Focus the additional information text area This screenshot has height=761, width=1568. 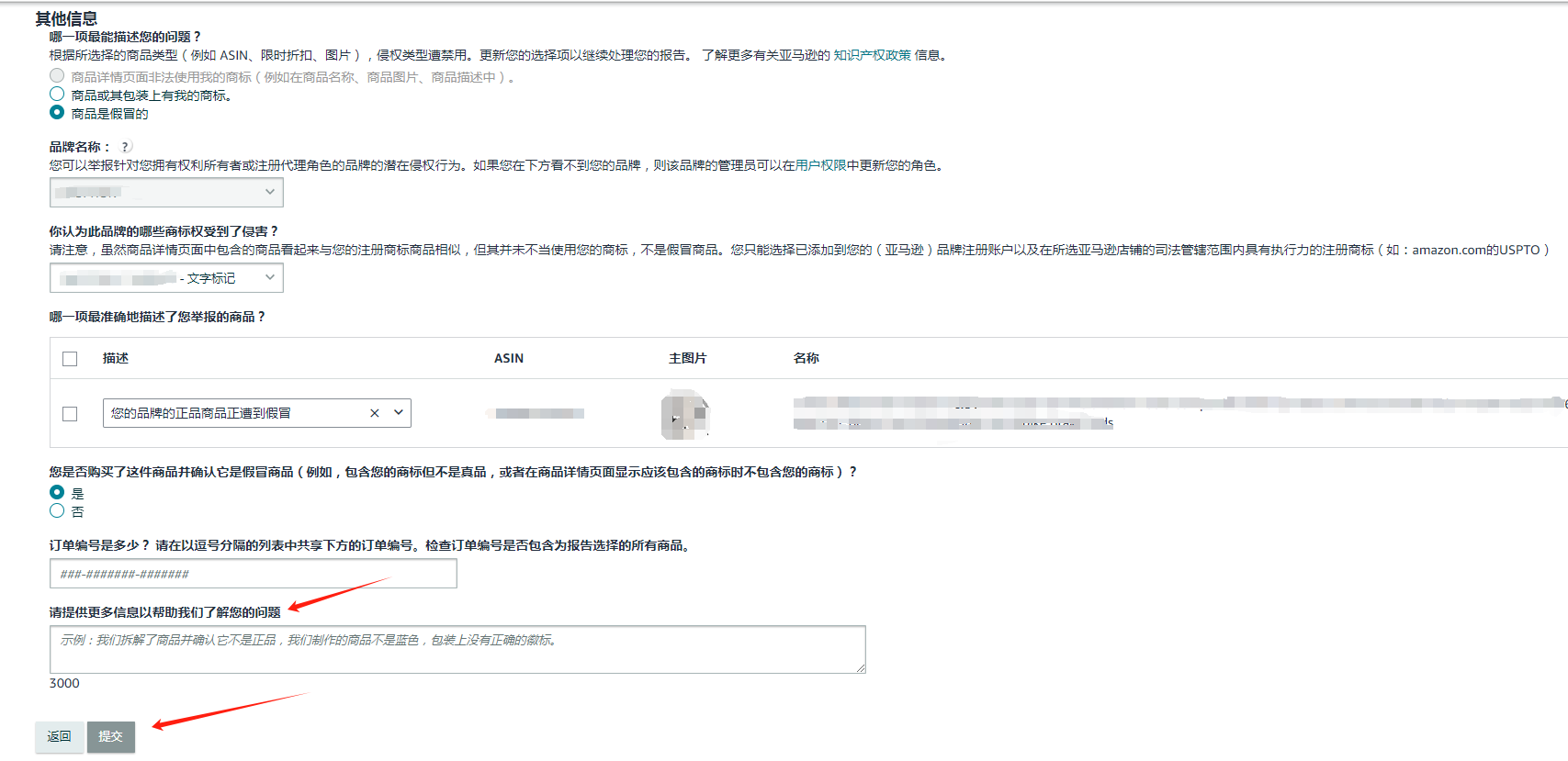point(457,650)
